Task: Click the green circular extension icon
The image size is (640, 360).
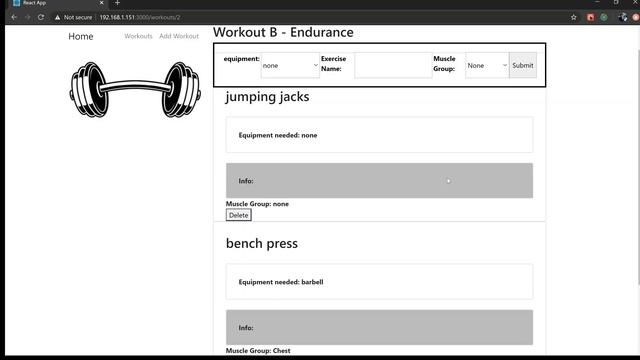Action: click(x=604, y=17)
